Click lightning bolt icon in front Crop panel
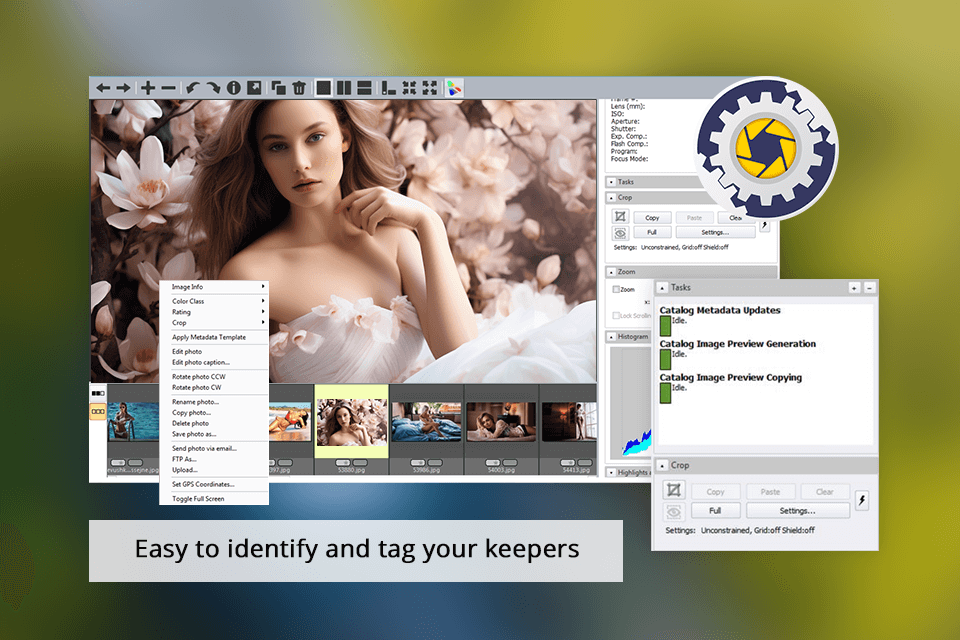Image resolution: width=960 pixels, height=640 pixels. pyautogui.click(x=862, y=500)
